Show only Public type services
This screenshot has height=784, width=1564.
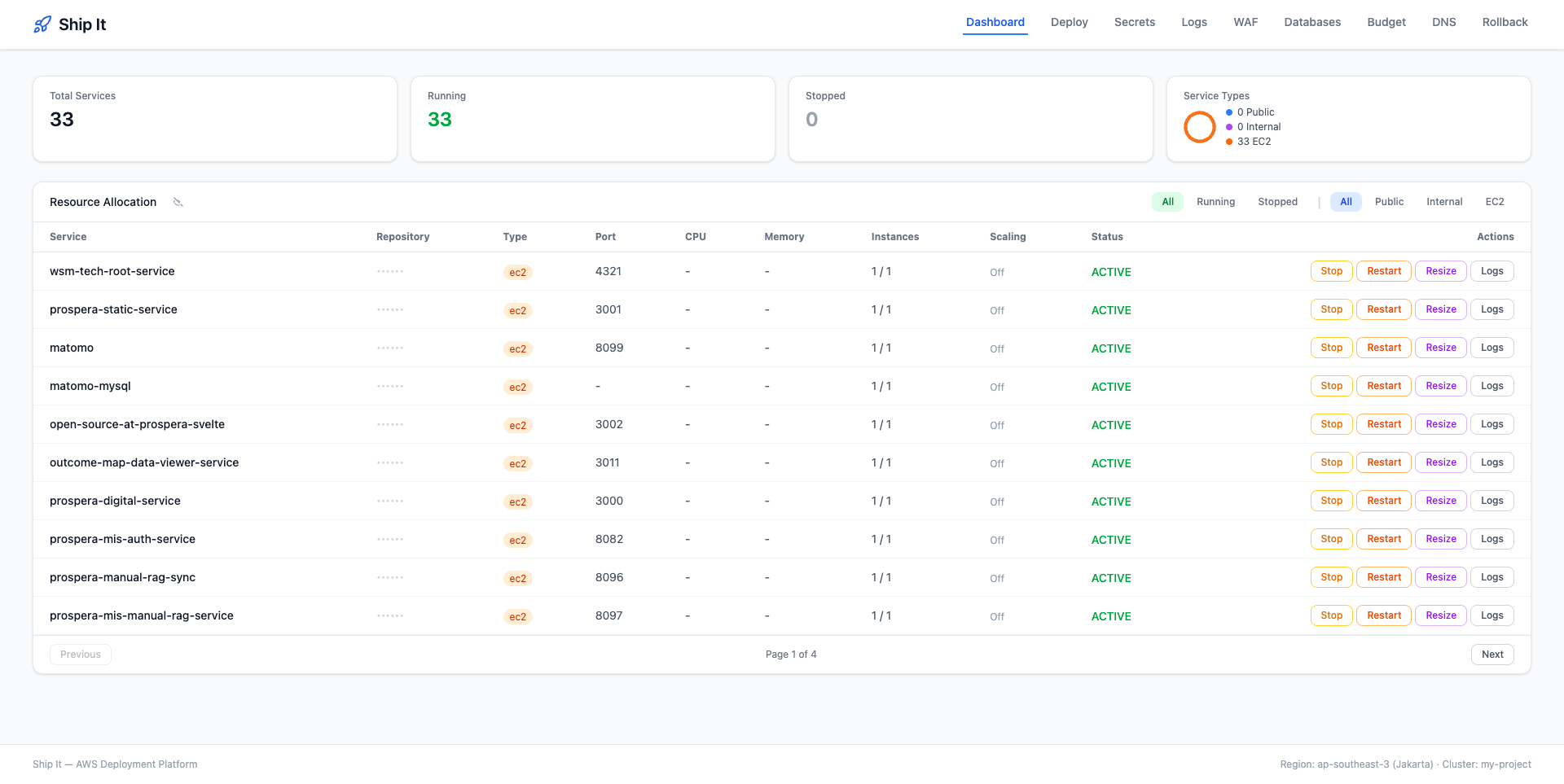point(1389,202)
